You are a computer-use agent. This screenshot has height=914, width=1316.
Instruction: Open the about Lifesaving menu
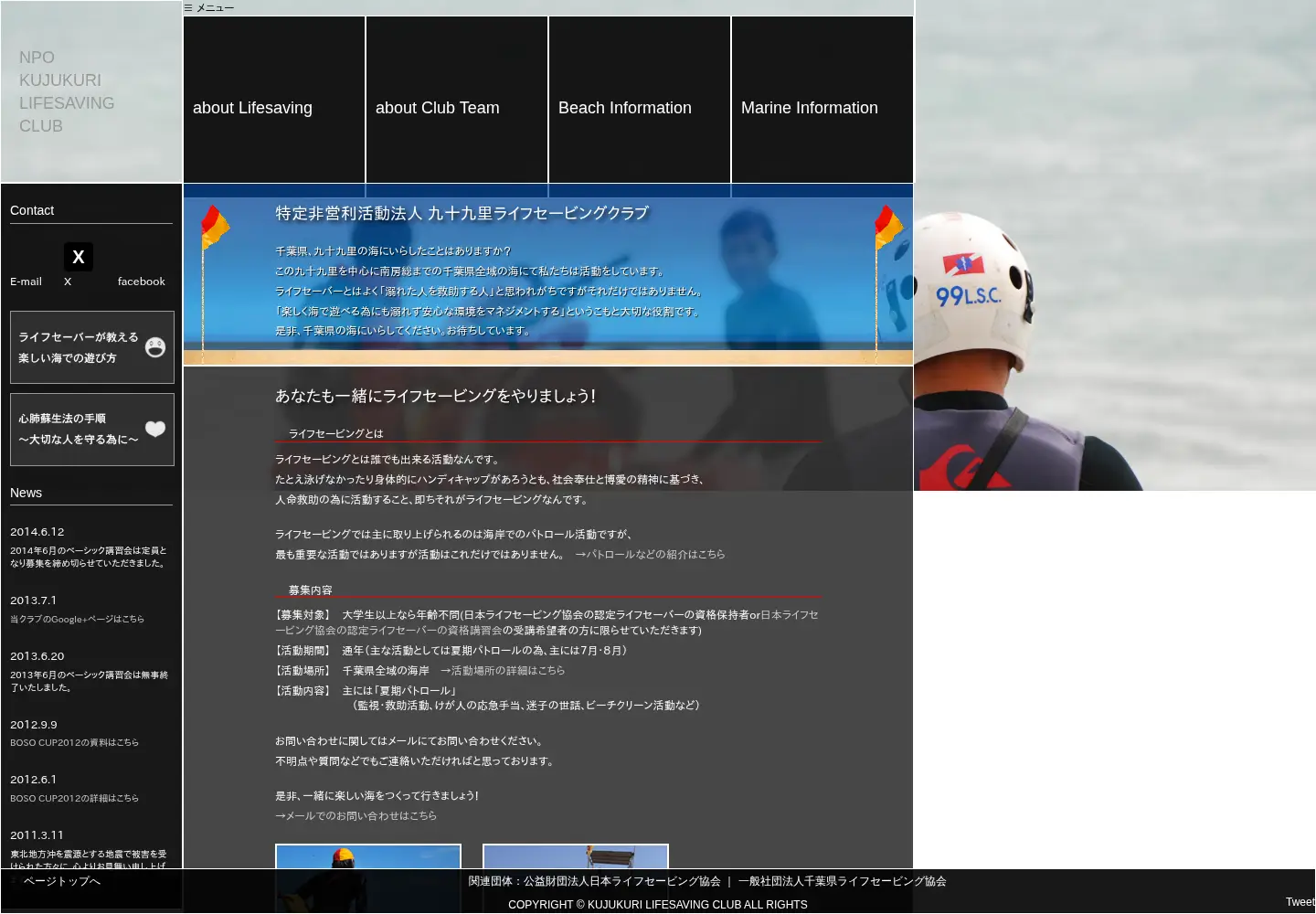[x=274, y=100]
